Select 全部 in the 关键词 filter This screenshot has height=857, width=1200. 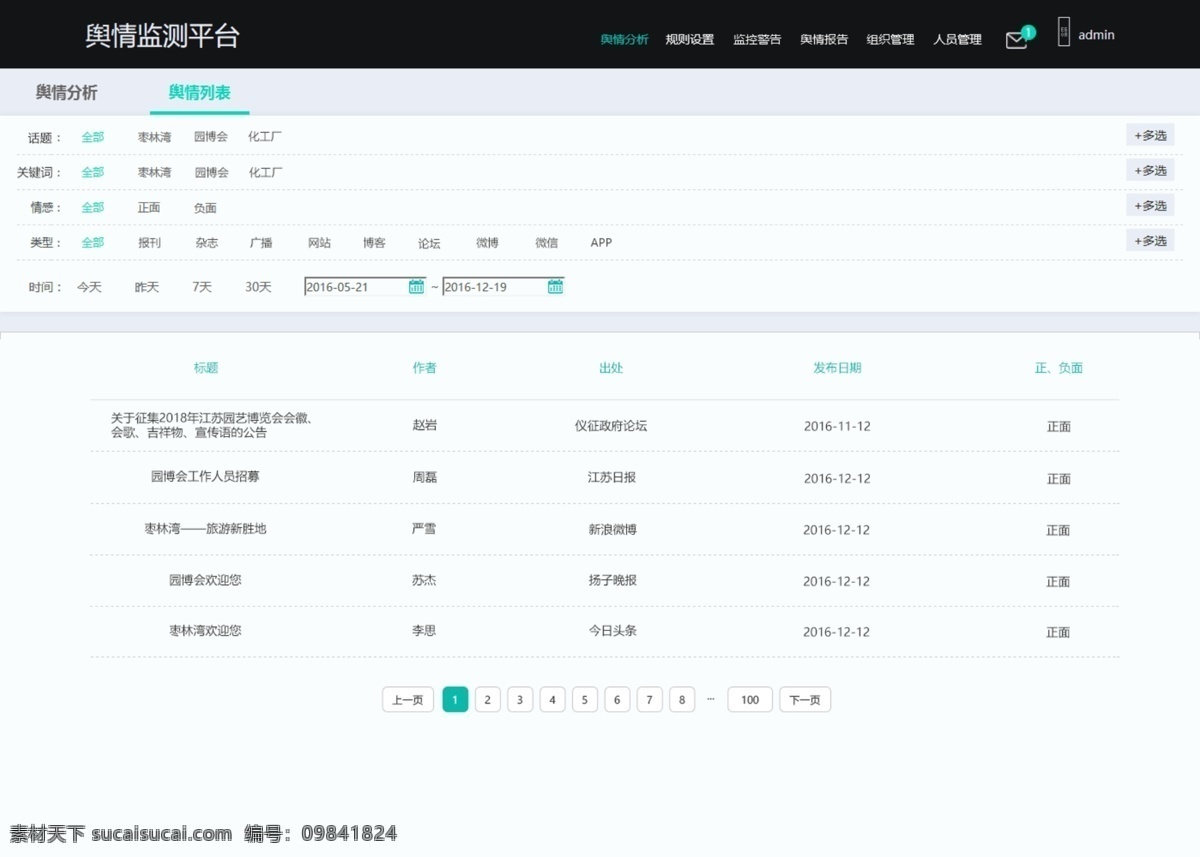pyautogui.click(x=93, y=172)
